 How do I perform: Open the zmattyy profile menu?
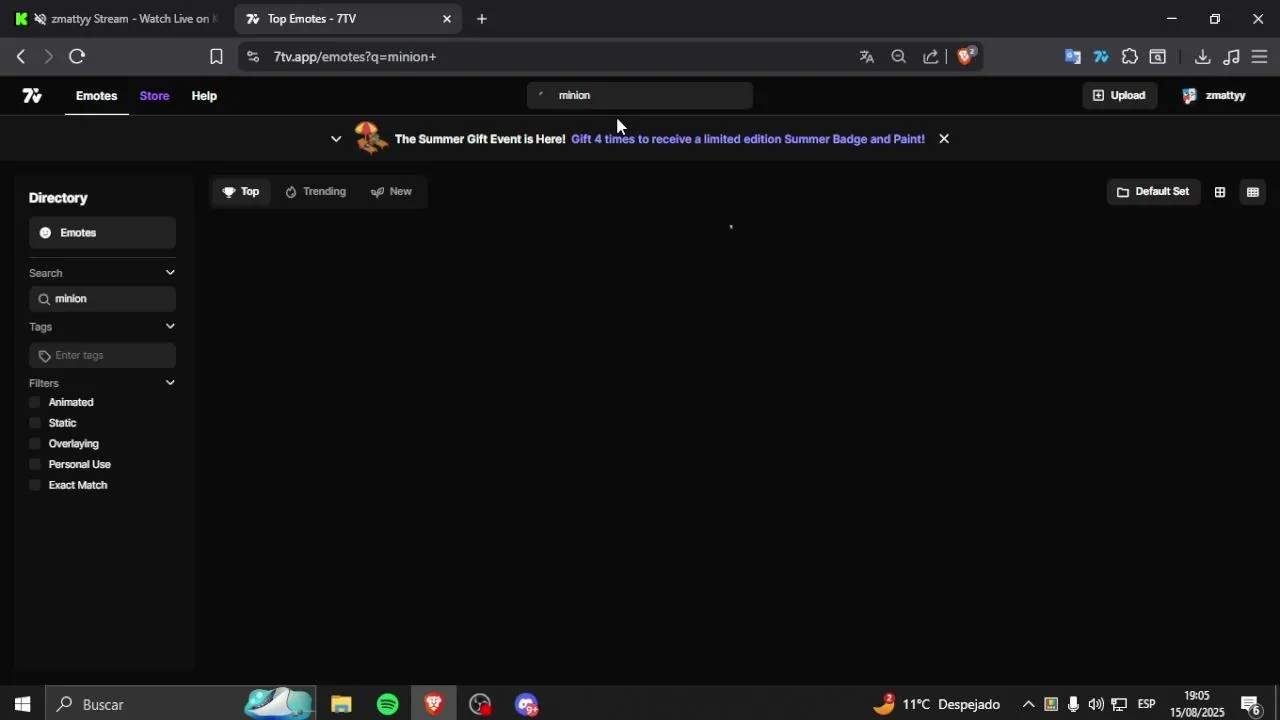1213,96
